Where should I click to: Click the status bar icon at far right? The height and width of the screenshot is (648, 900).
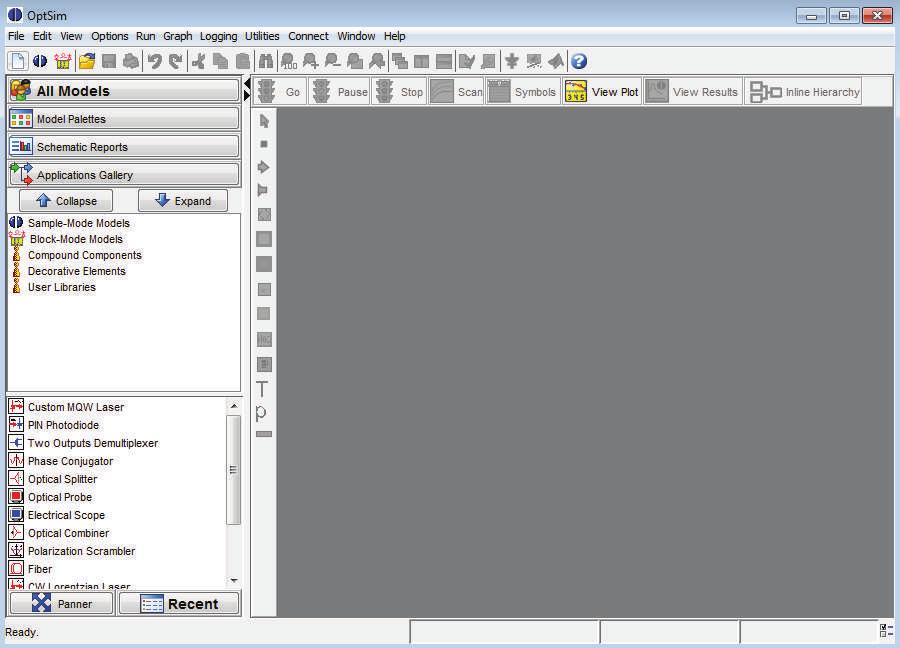pos(886,631)
